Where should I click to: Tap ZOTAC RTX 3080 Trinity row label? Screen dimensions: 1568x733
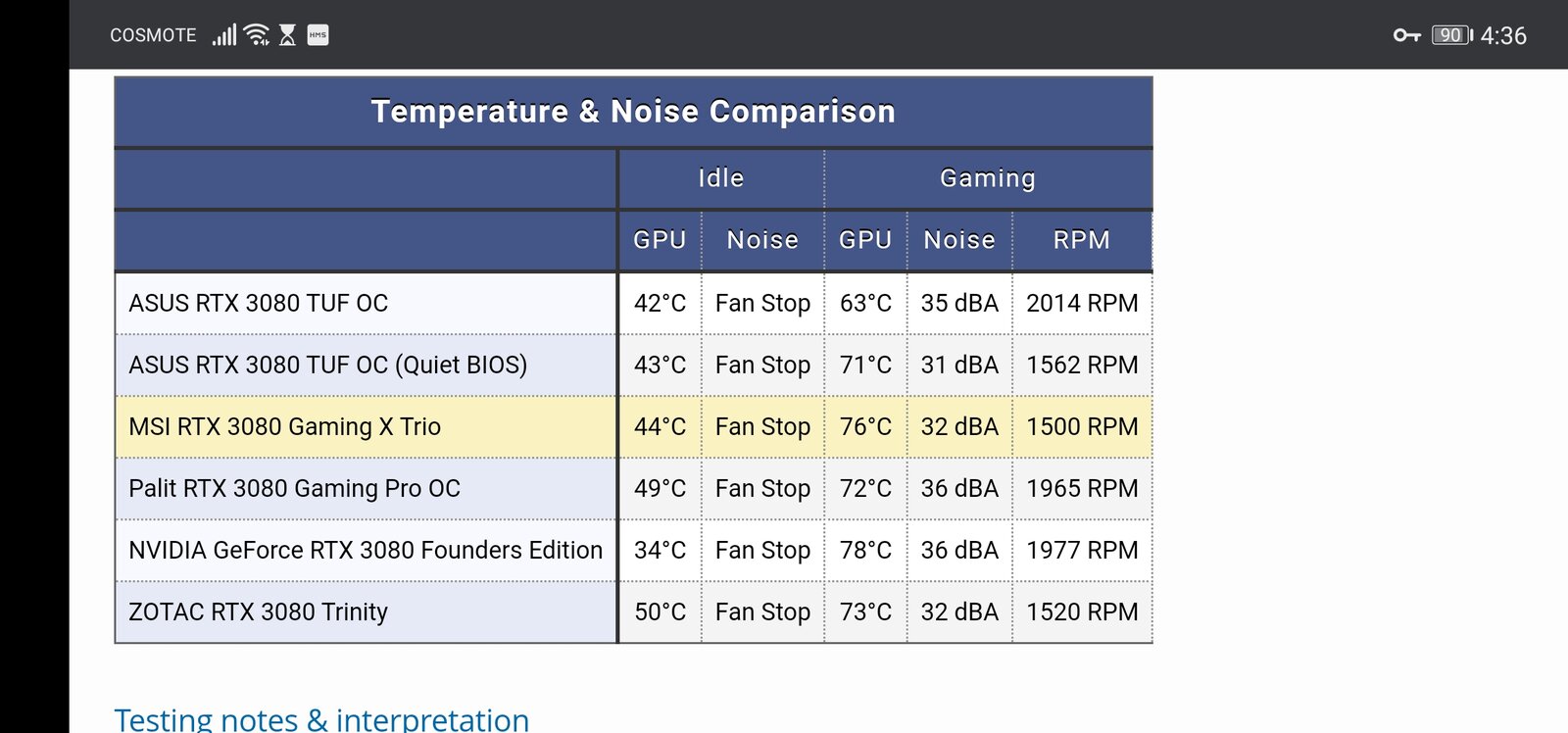[x=259, y=612]
